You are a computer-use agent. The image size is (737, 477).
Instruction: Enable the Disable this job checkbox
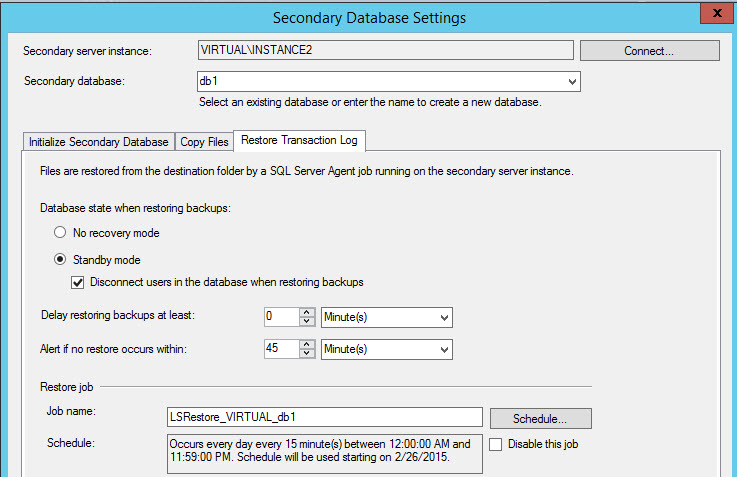tap(496, 444)
